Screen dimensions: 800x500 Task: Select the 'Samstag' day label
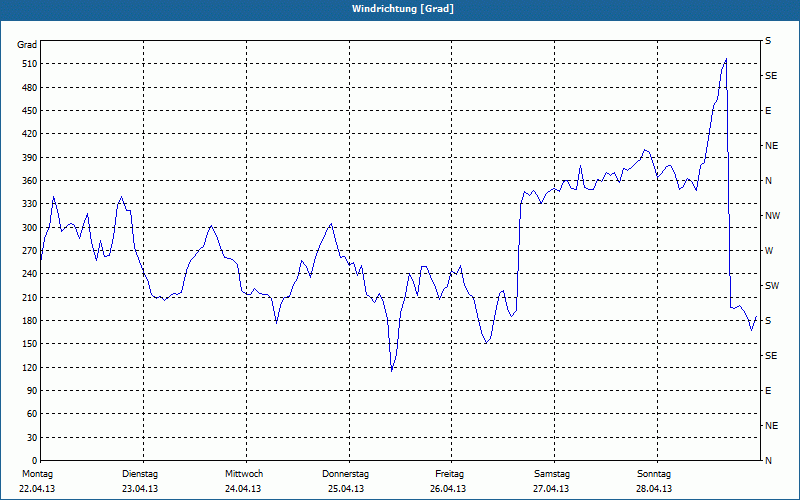coord(552,474)
